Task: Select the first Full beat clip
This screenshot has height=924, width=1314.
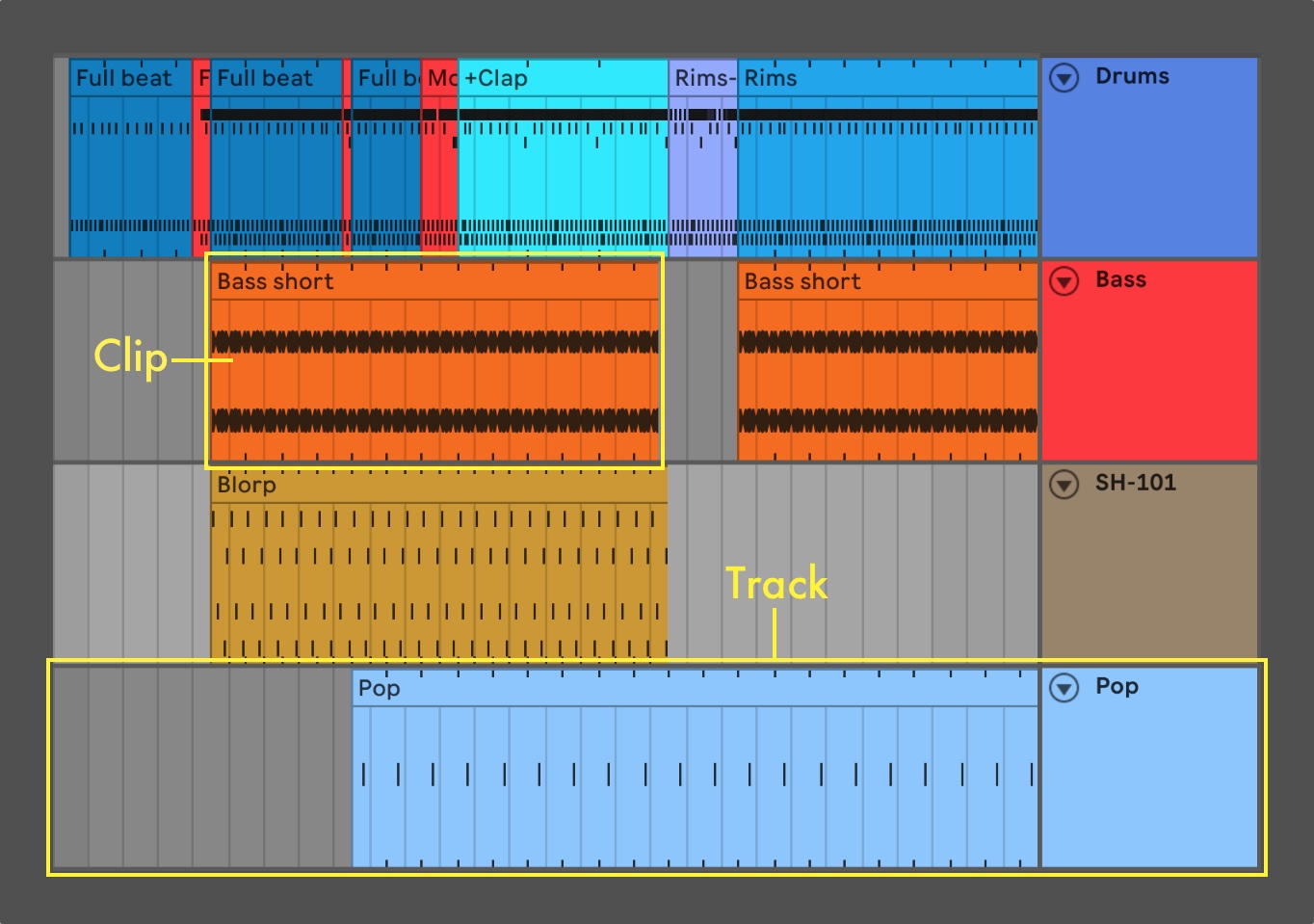Action: tap(131, 158)
